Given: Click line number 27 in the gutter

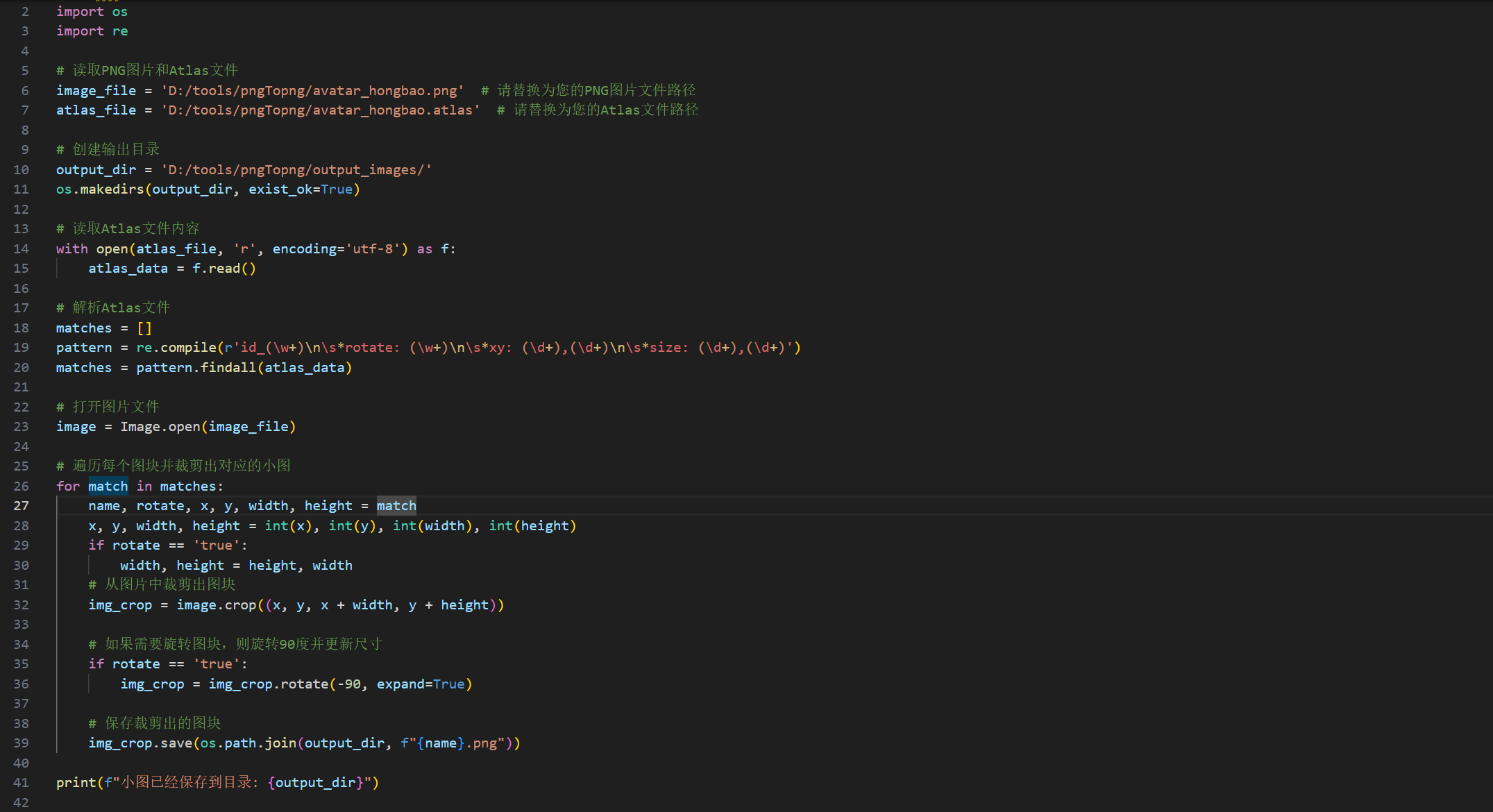Looking at the screenshot, I should click(x=21, y=506).
